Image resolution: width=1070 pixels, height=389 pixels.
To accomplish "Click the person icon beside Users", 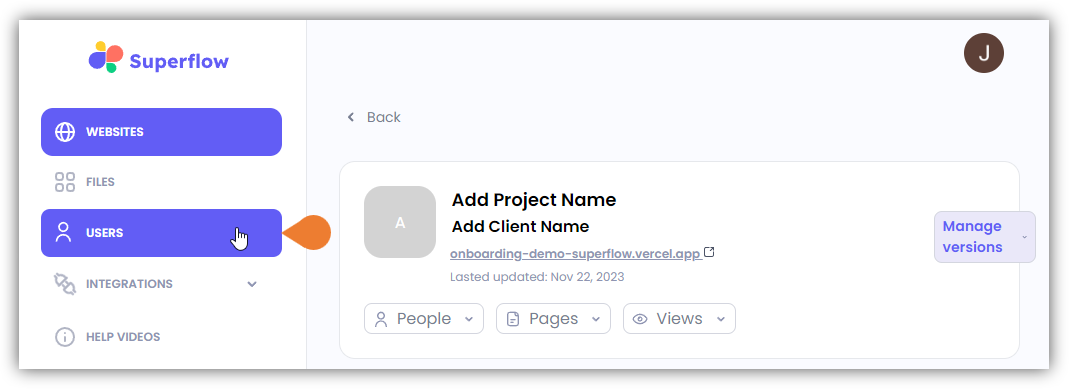I will point(63,233).
